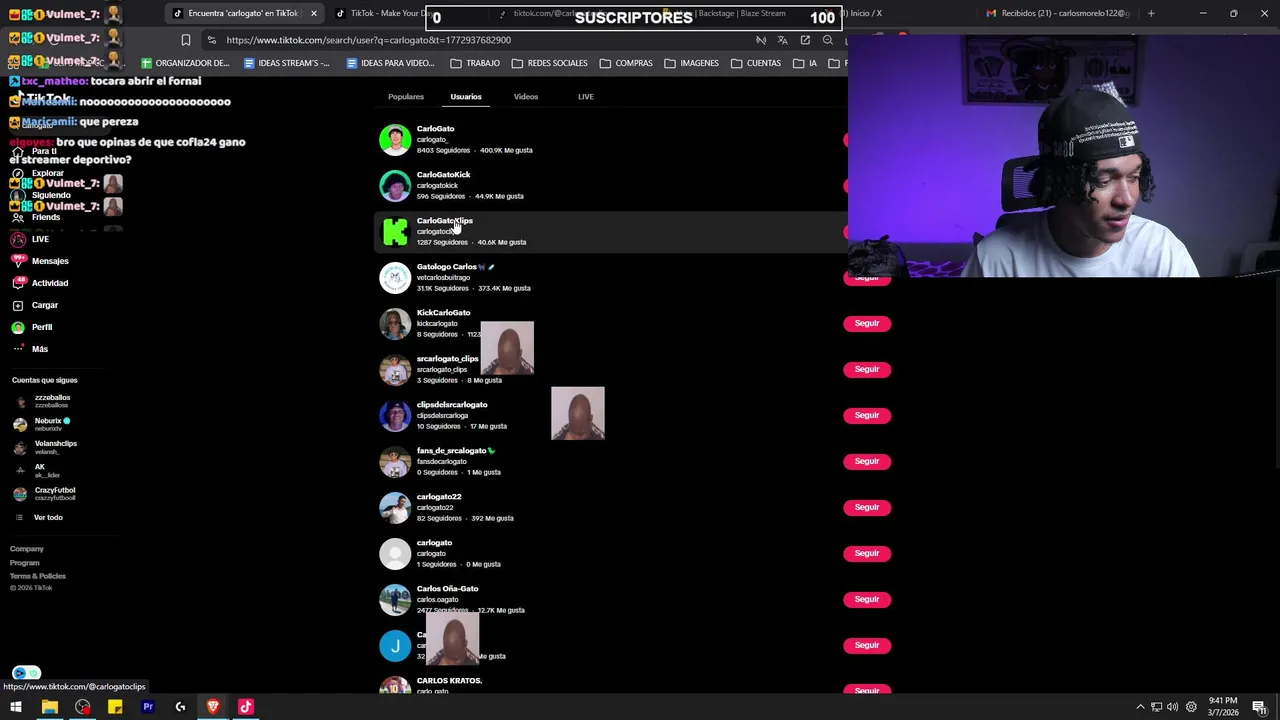Open Mensajes in the TikTok sidebar
The width and height of the screenshot is (1280, 720).
tap(40, 261)
